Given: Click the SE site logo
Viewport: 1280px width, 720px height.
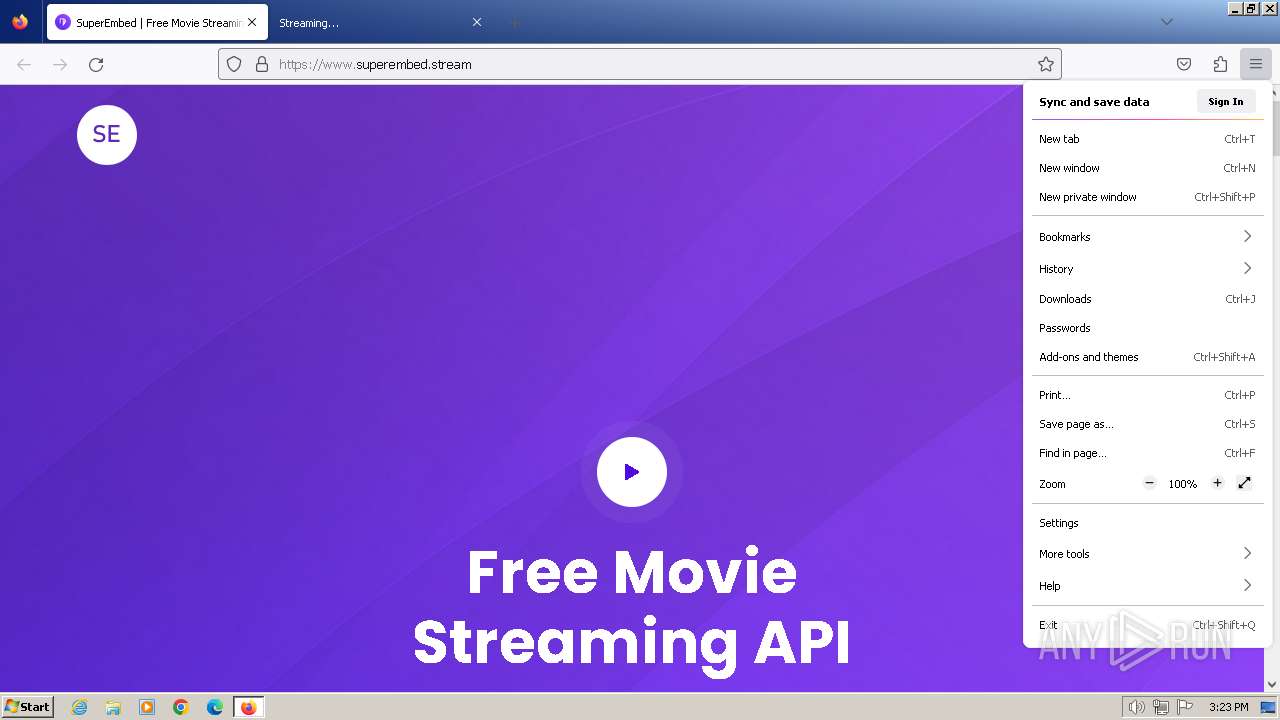Looking at the screenshot, I should point(107,135).
